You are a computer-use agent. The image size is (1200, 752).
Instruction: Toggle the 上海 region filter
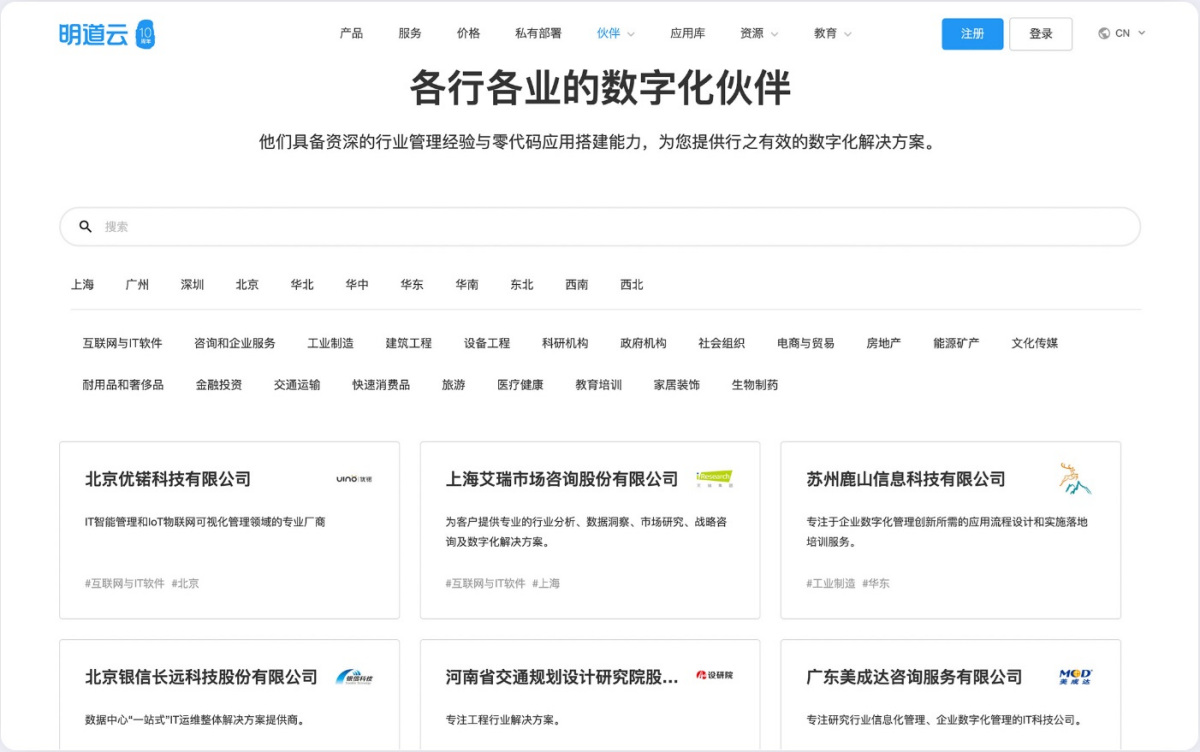[x=82, y=284]
